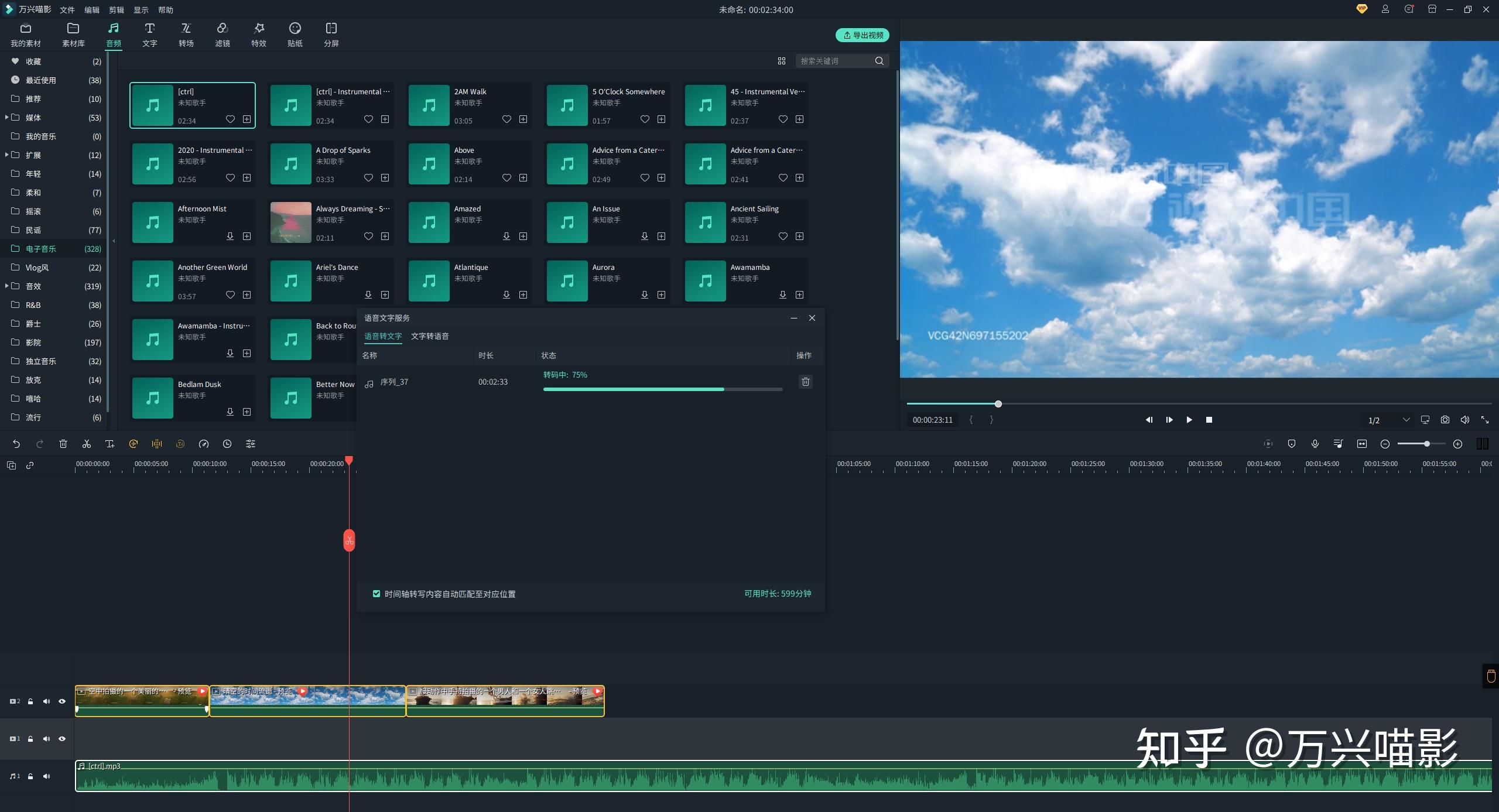The image size is (1499, 812).
Task: Stop the preview playback
Action: click(x=1209, y=420)
